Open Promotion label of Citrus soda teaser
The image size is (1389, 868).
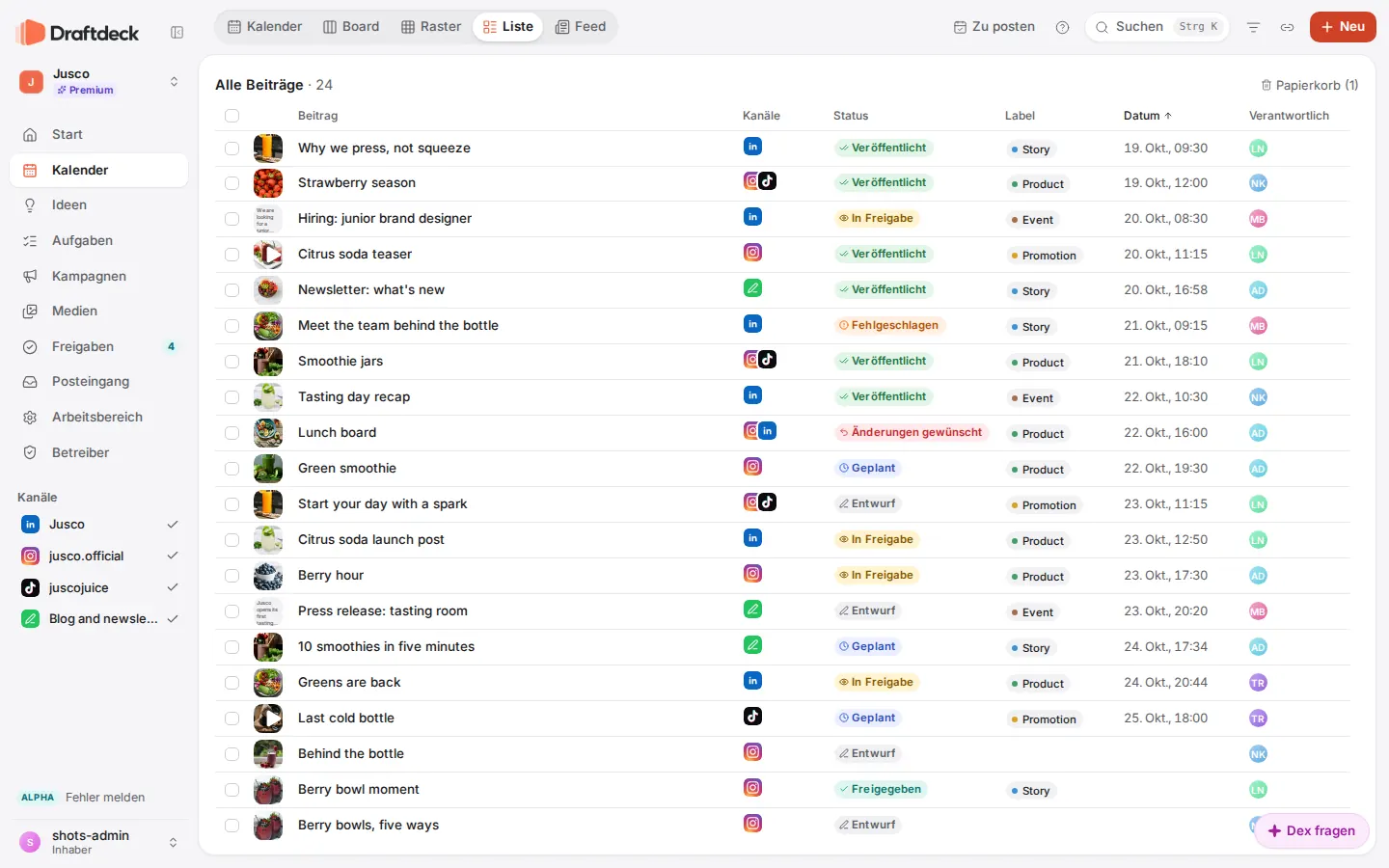coord(1045,256)
